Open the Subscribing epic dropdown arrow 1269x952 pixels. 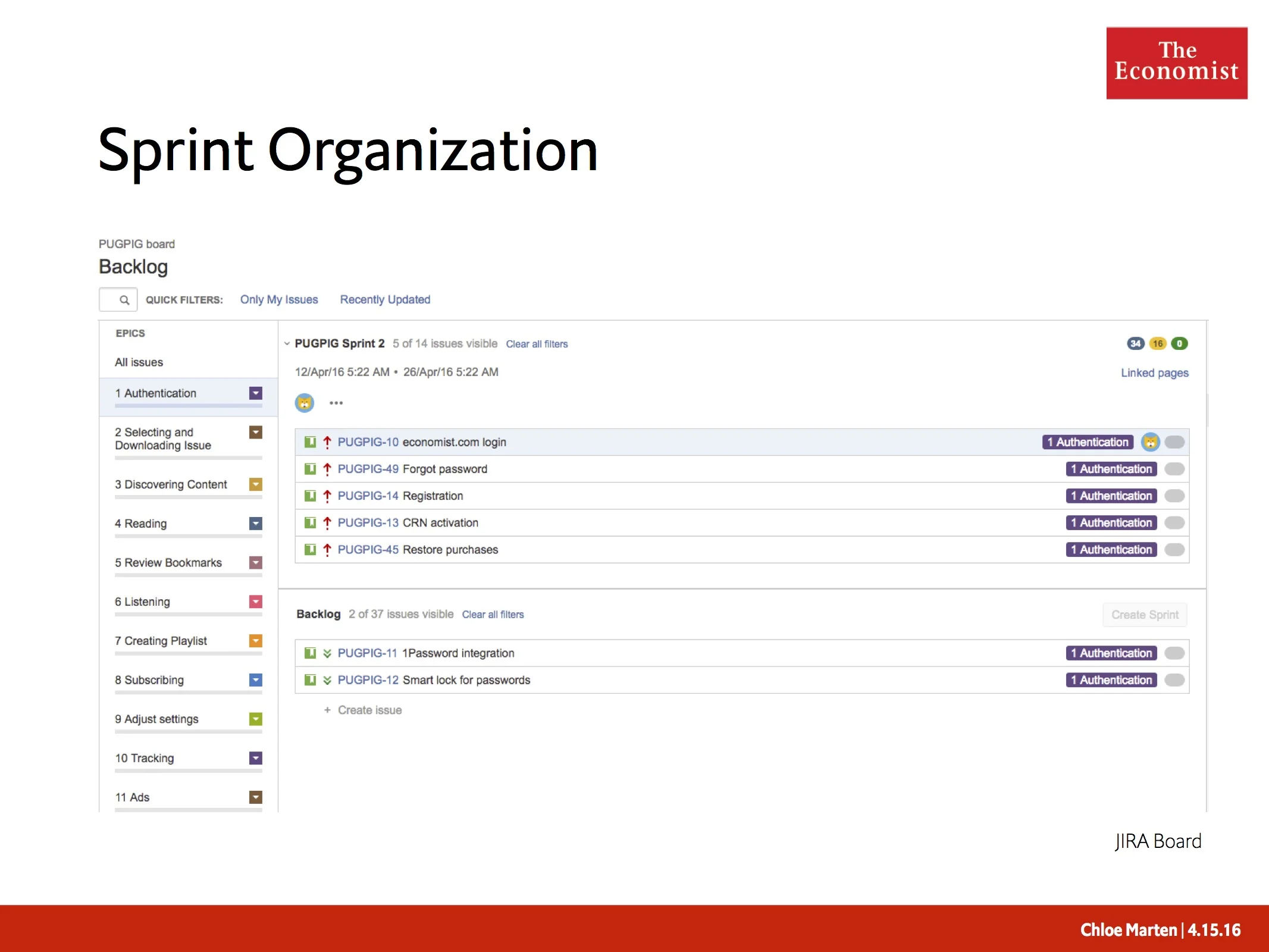pos(256,680)
